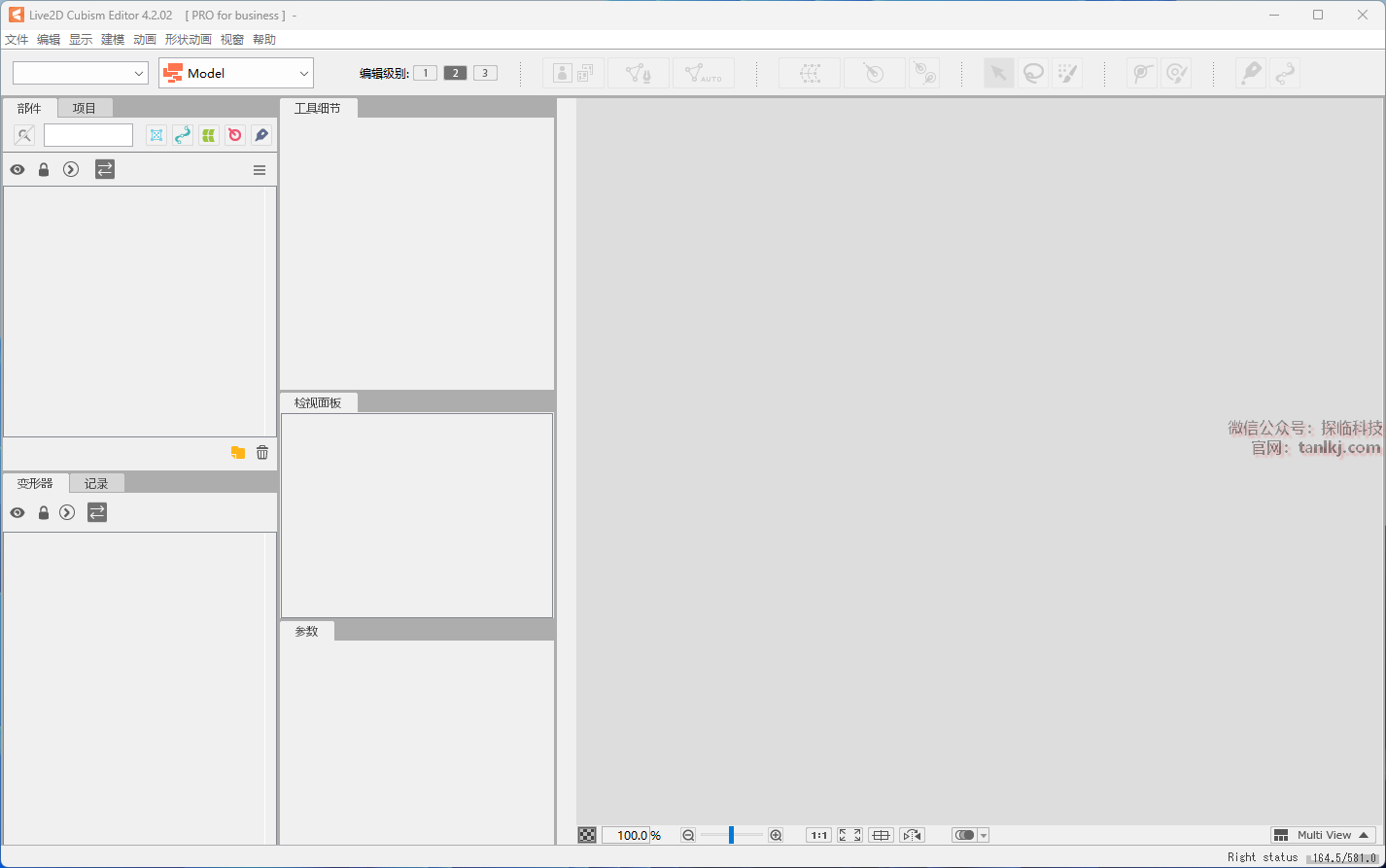Image resolution: width=1386 pixels, height=868 pixels.
Task: Open the 编辑 menu
Action: pos(49,40)
